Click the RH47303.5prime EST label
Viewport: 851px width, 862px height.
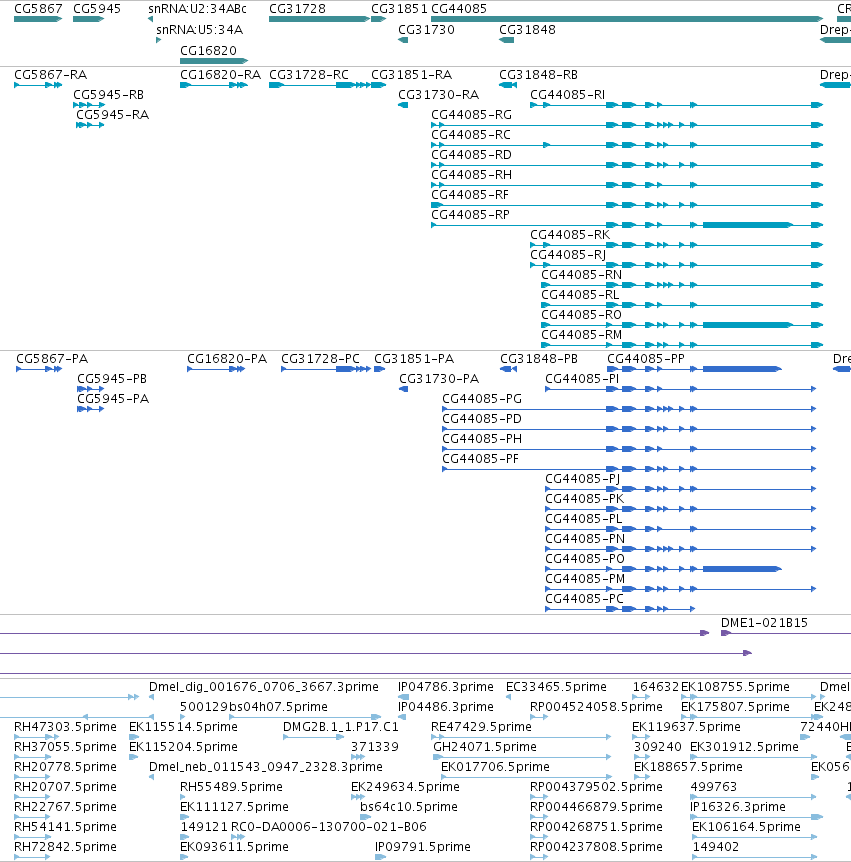(x=65, y=727)
